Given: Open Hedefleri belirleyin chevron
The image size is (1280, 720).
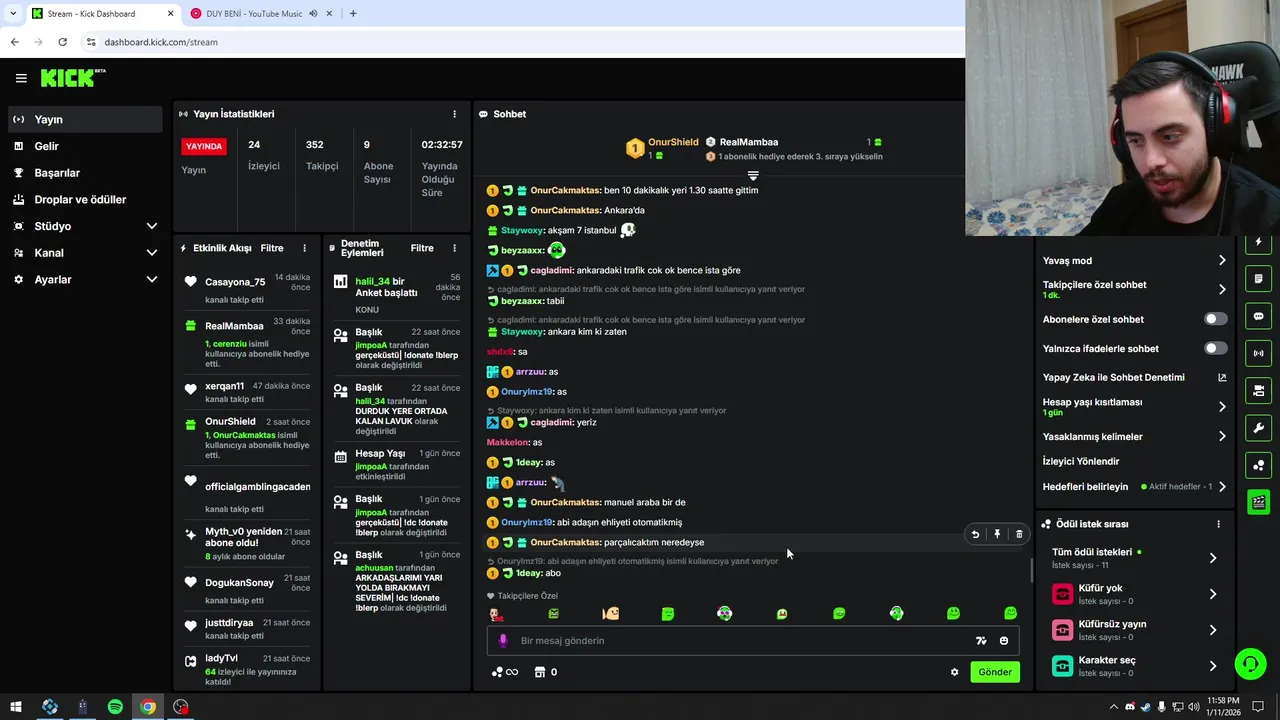Looking at the screenshot, I should click(x=1222, y=487).
